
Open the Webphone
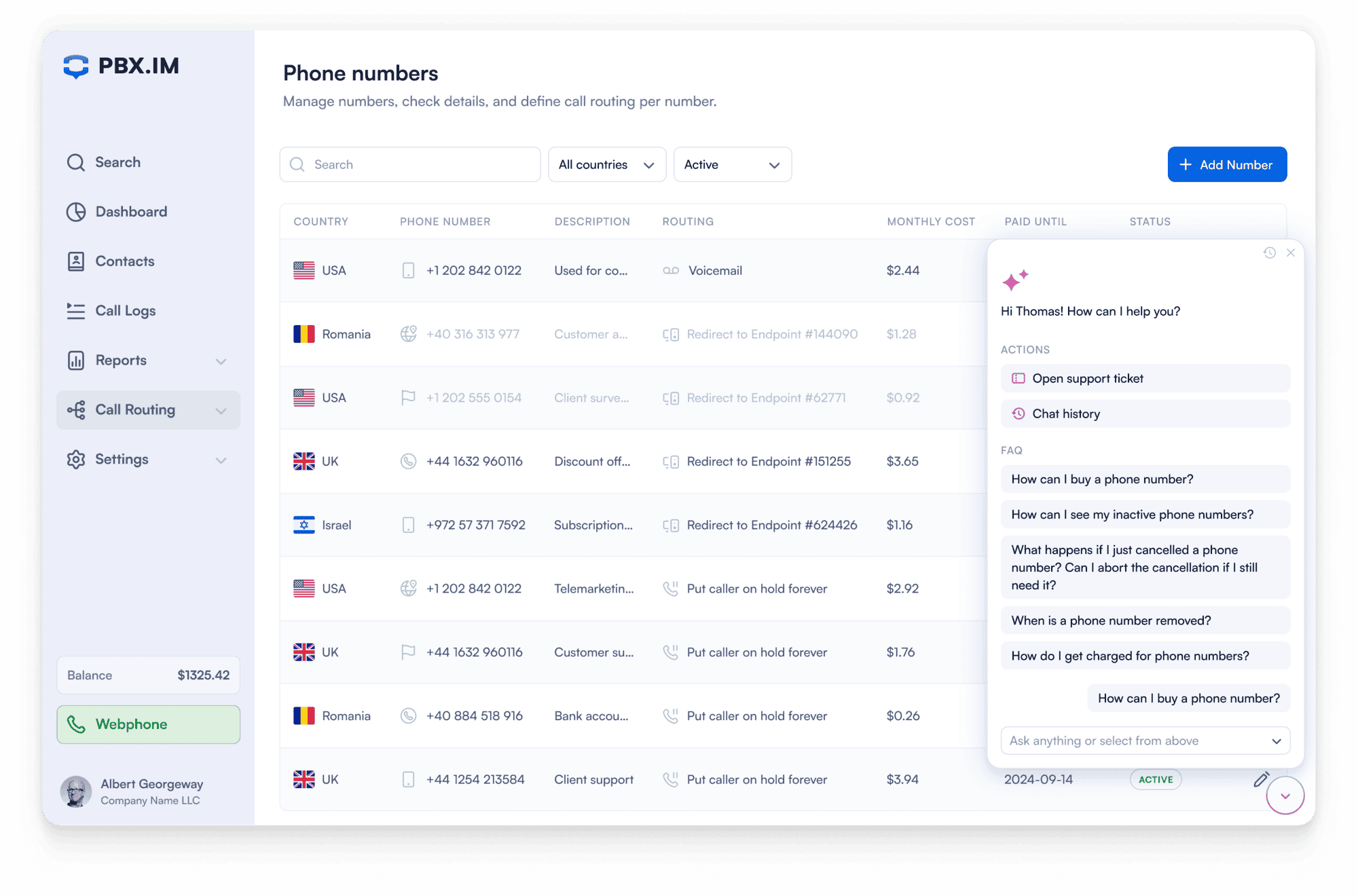click(x=149, y=724)
